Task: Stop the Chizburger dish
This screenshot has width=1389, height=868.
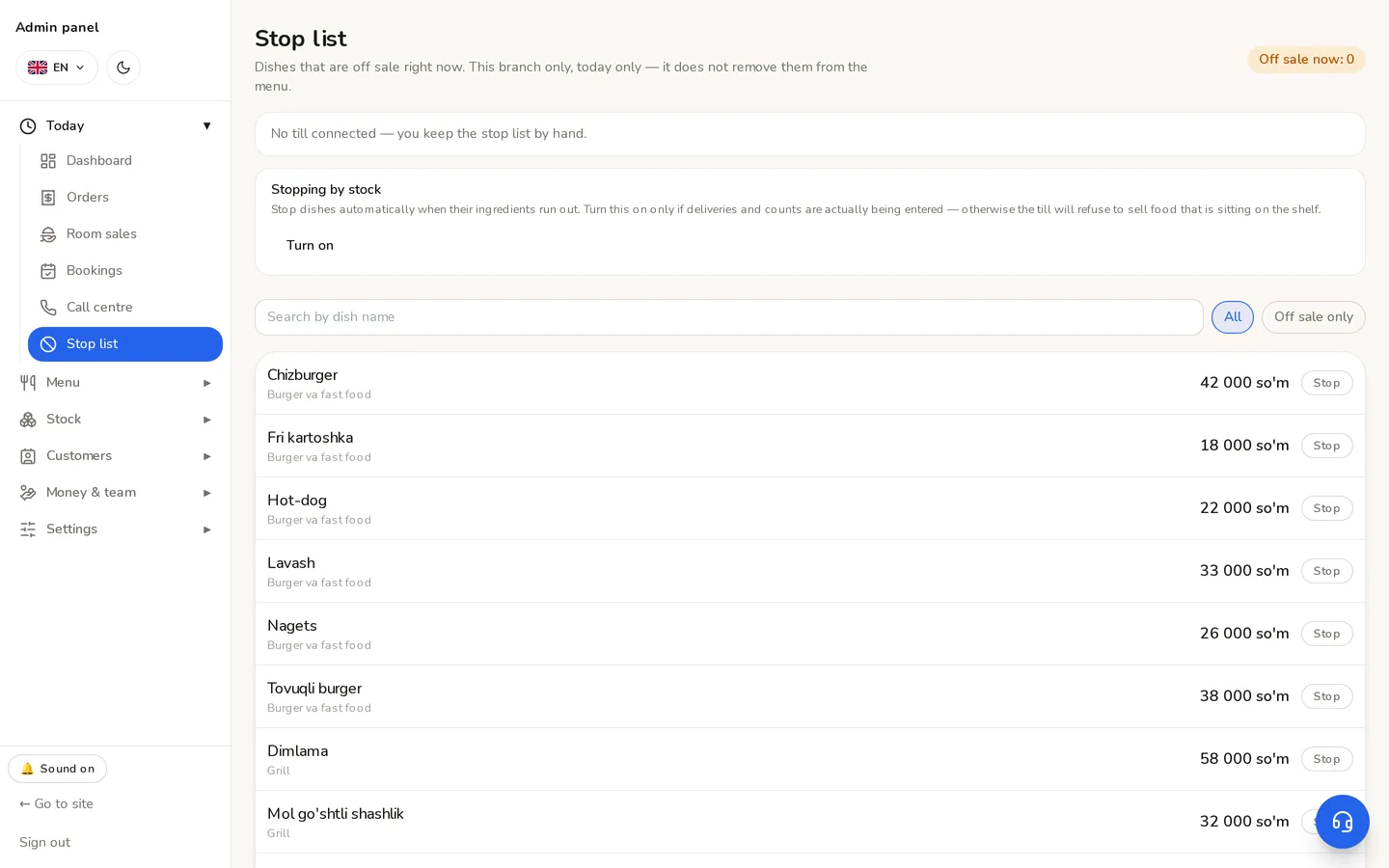Action: [x=1326, y=383]
